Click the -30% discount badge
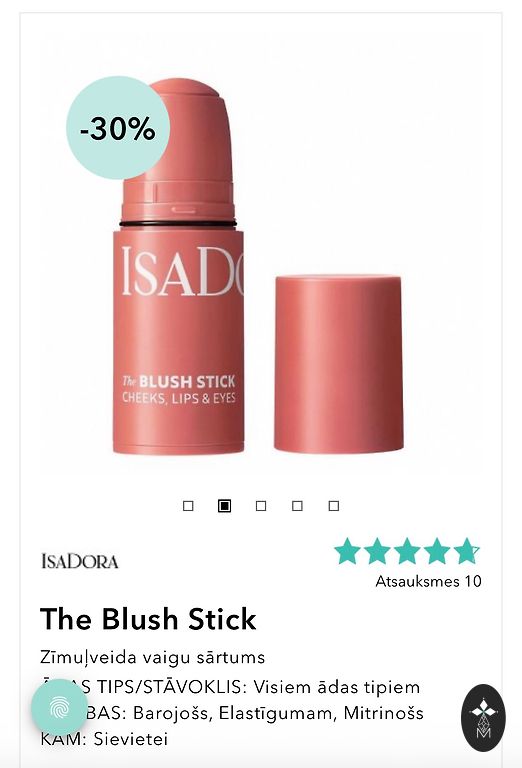The height and width of the screenshot is (768, 522). pos(118,128)
